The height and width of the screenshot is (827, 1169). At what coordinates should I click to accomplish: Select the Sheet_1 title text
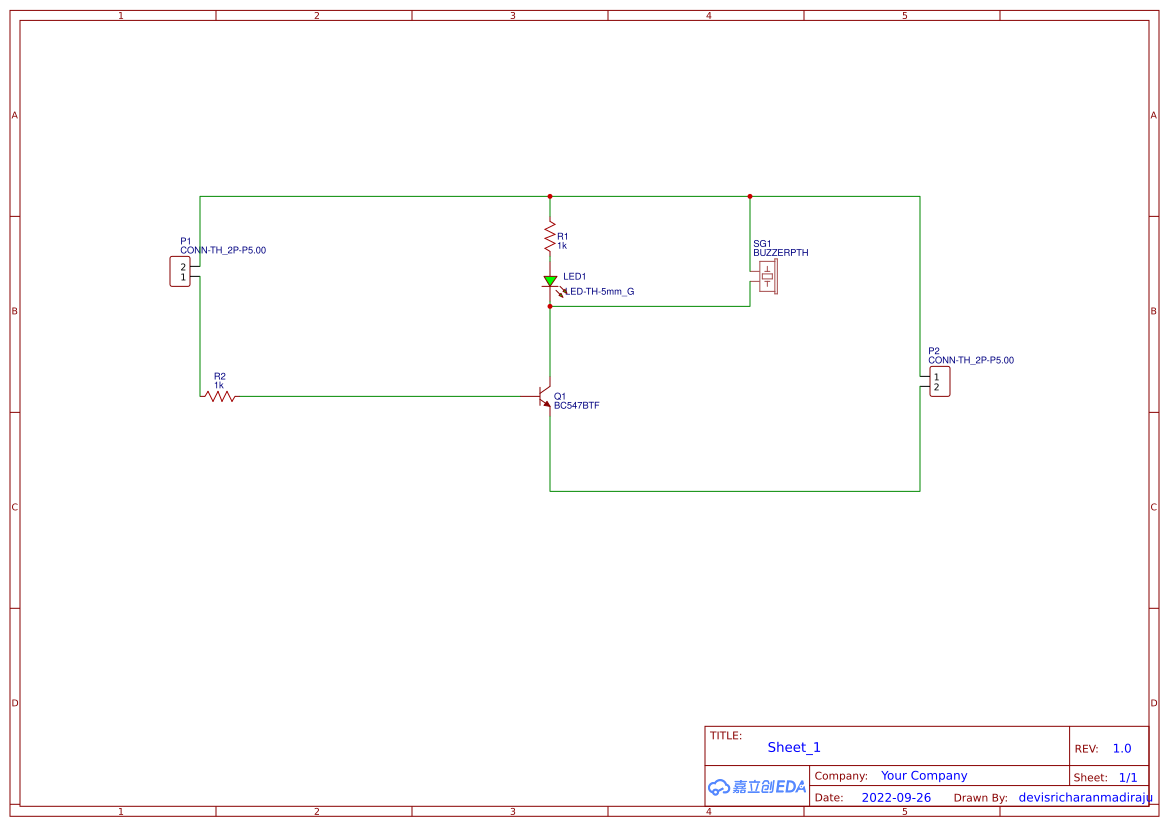pyautogui.click(x=793, y=747)
